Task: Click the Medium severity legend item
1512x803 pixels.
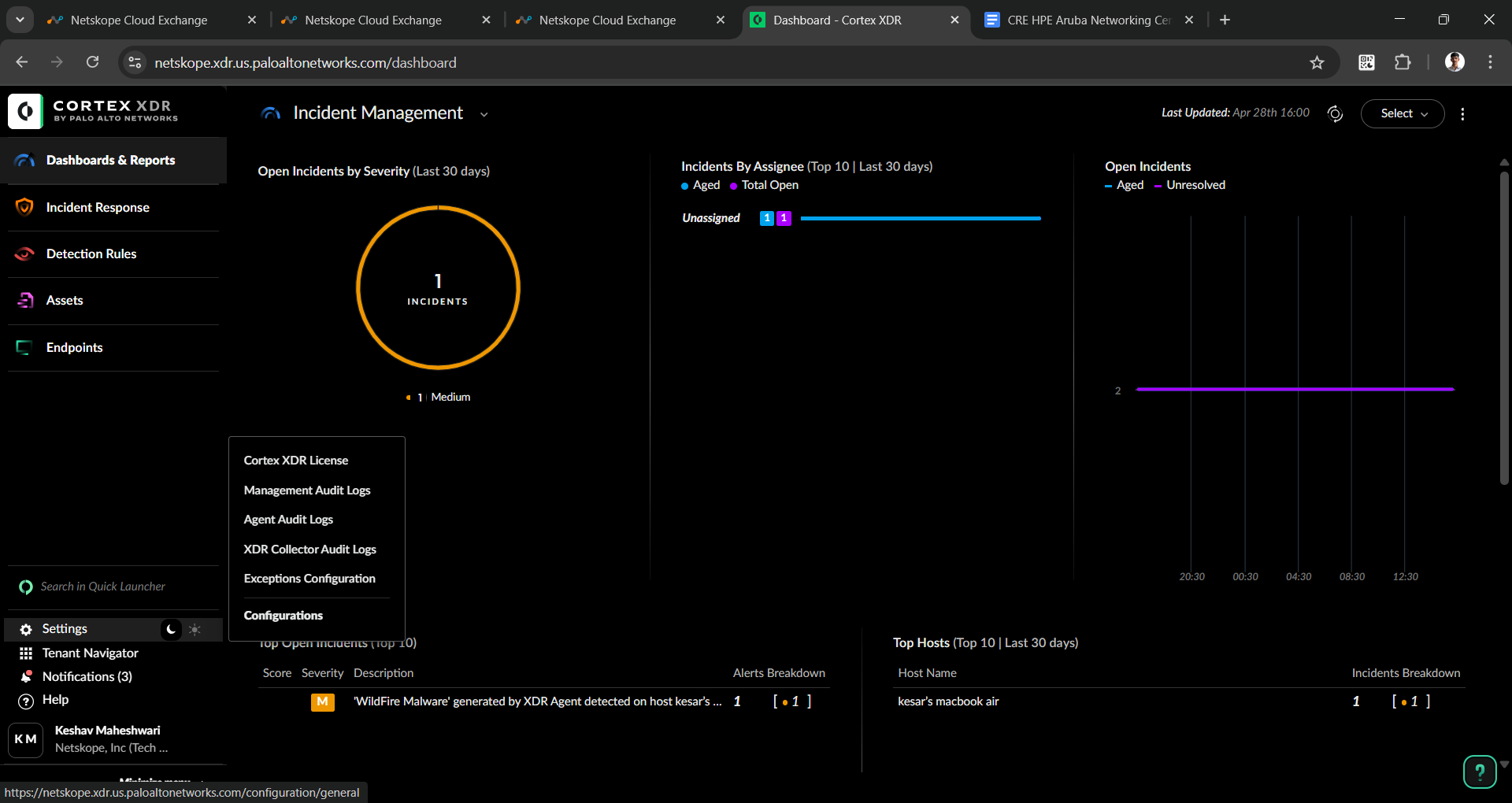Action: (x=439, y=398)
